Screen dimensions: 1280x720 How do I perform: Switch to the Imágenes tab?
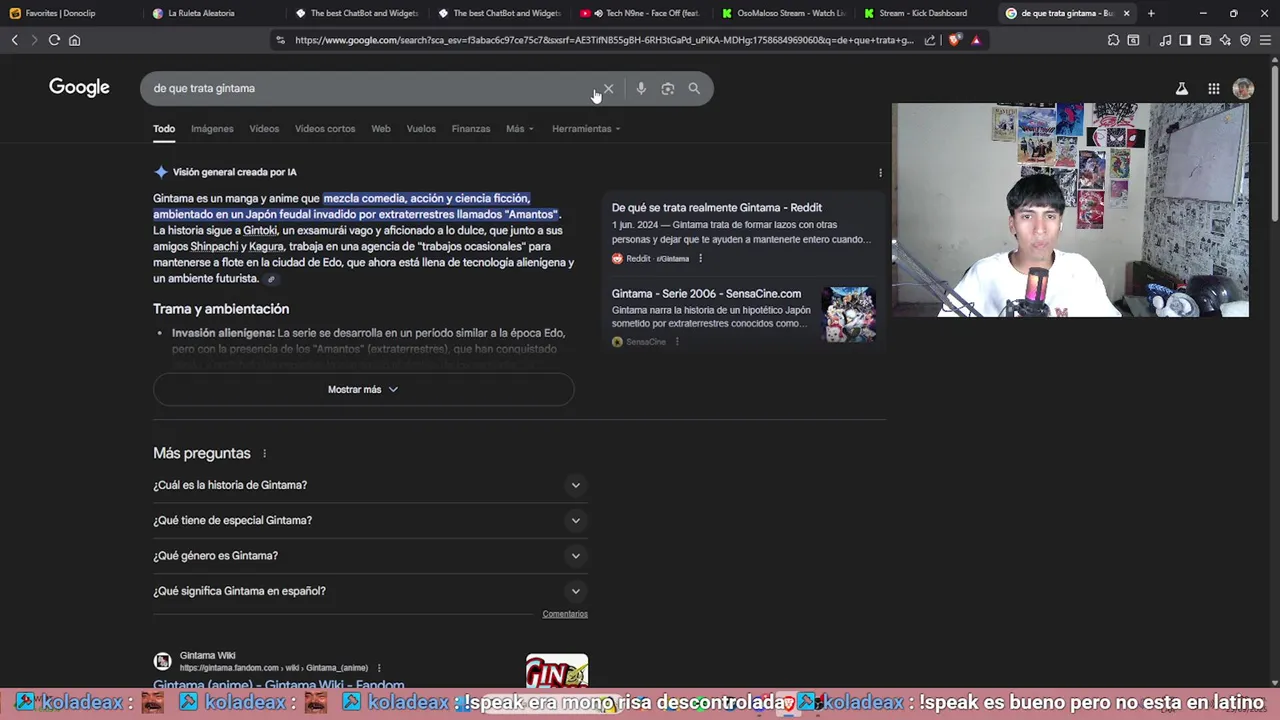click(212, 128)
